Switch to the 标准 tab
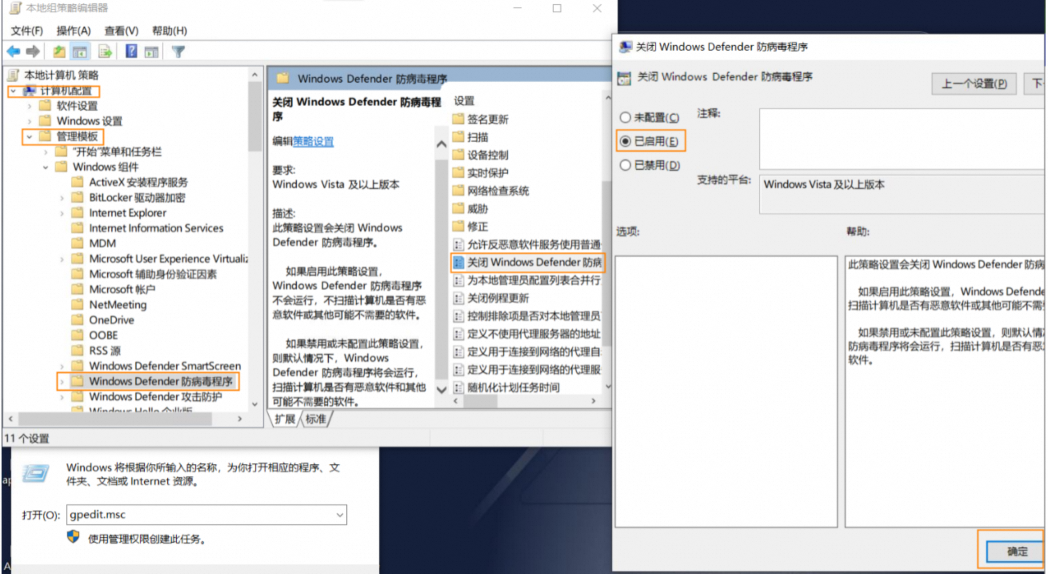This screenshot has width=1048, height=574. coord(316,419)
